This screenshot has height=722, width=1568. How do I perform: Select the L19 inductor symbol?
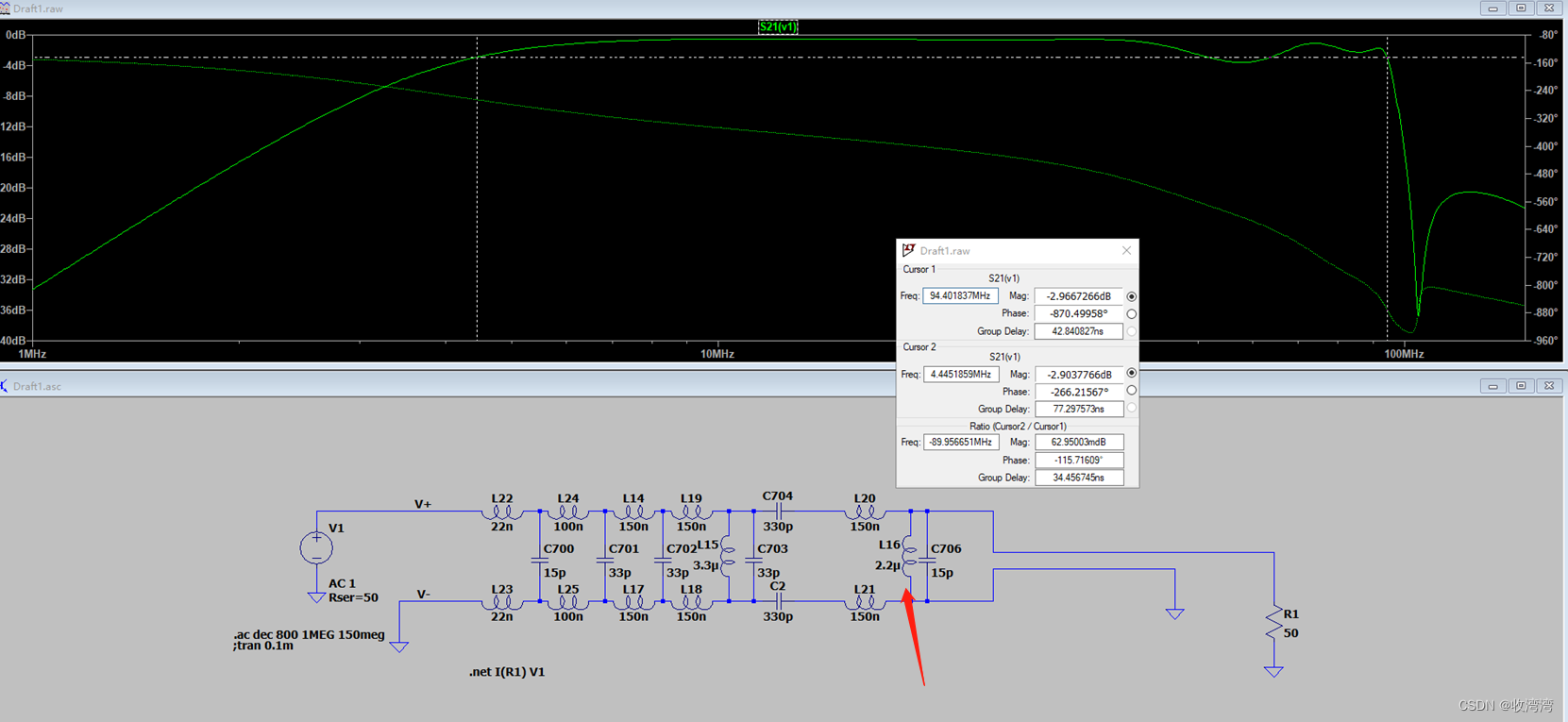click(691, 512)
